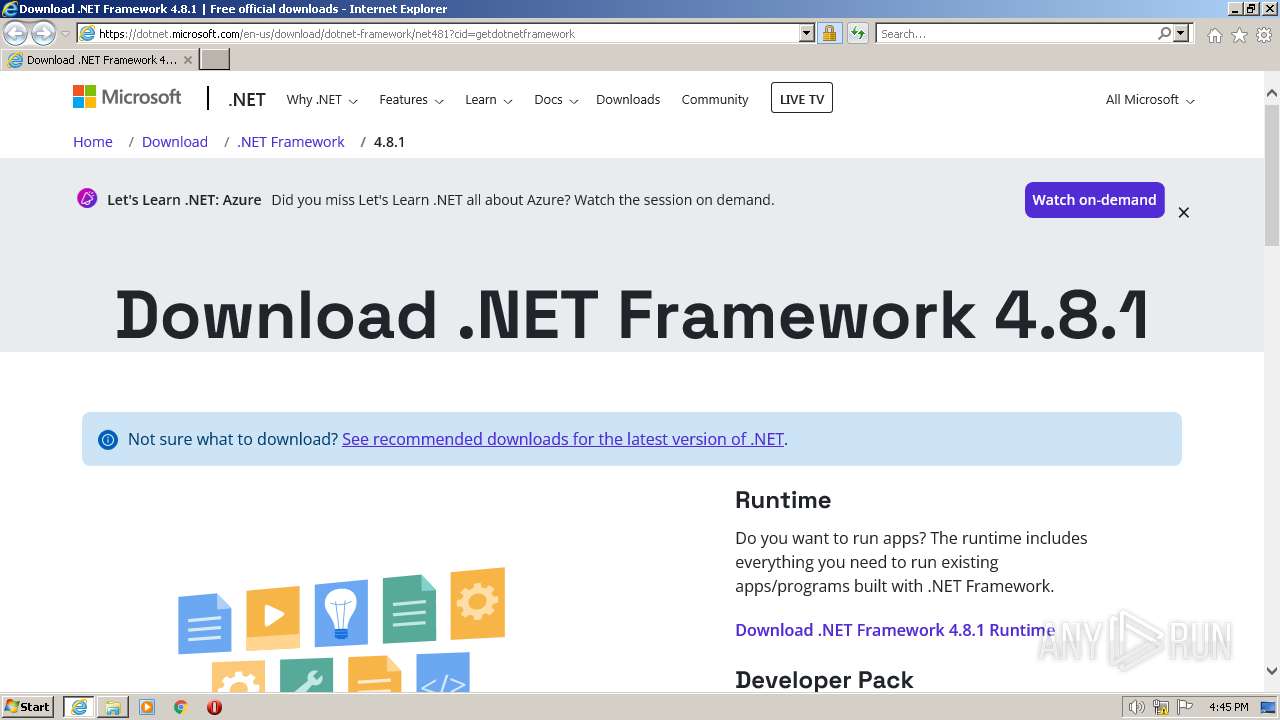Open Favorites star icon
The width and height of the screenshot is (1280, 720).
point(1239,35)
